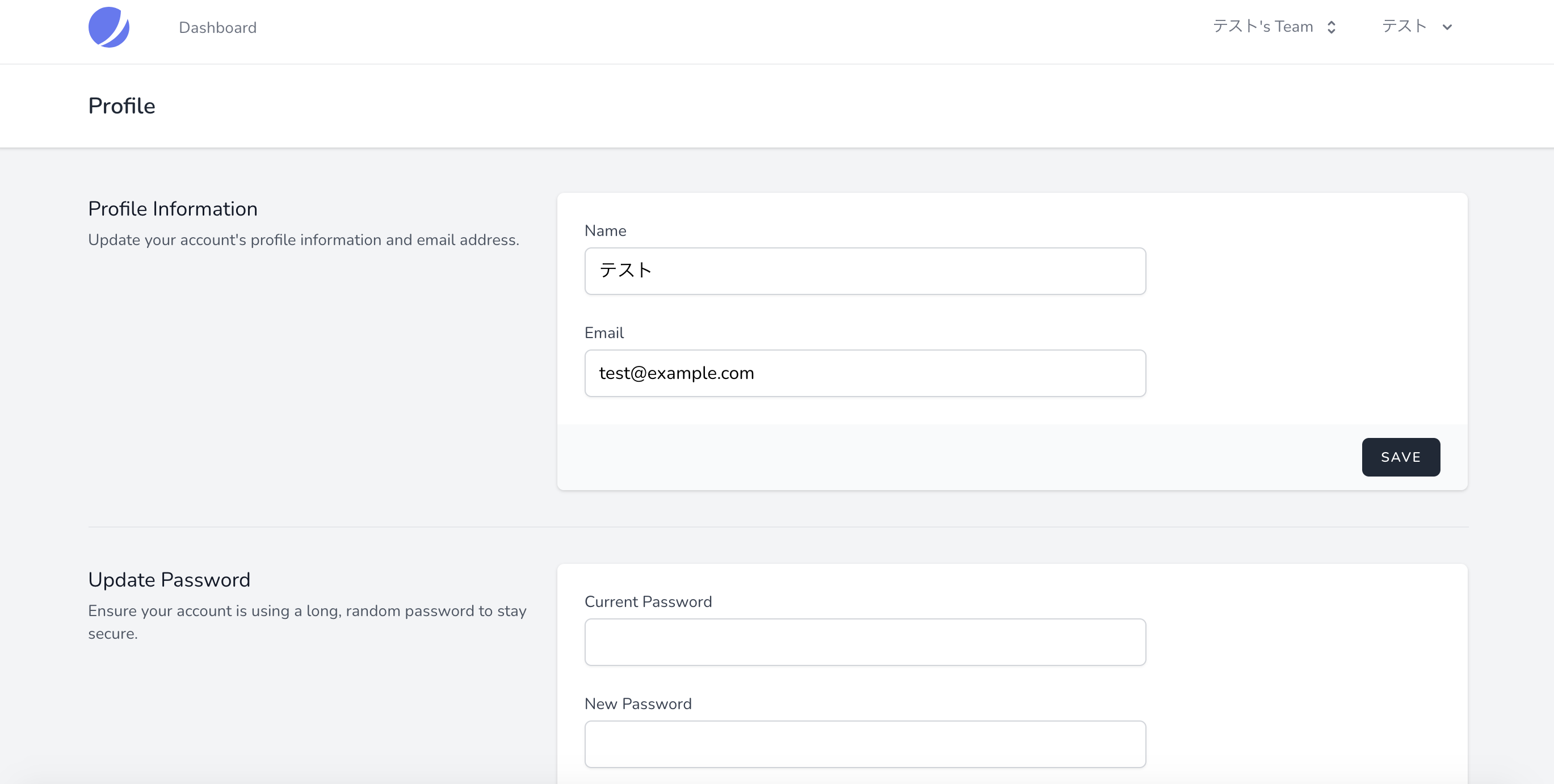Focus the Name input field
This screenshot has height=784, width=1554.
point(864,271)
